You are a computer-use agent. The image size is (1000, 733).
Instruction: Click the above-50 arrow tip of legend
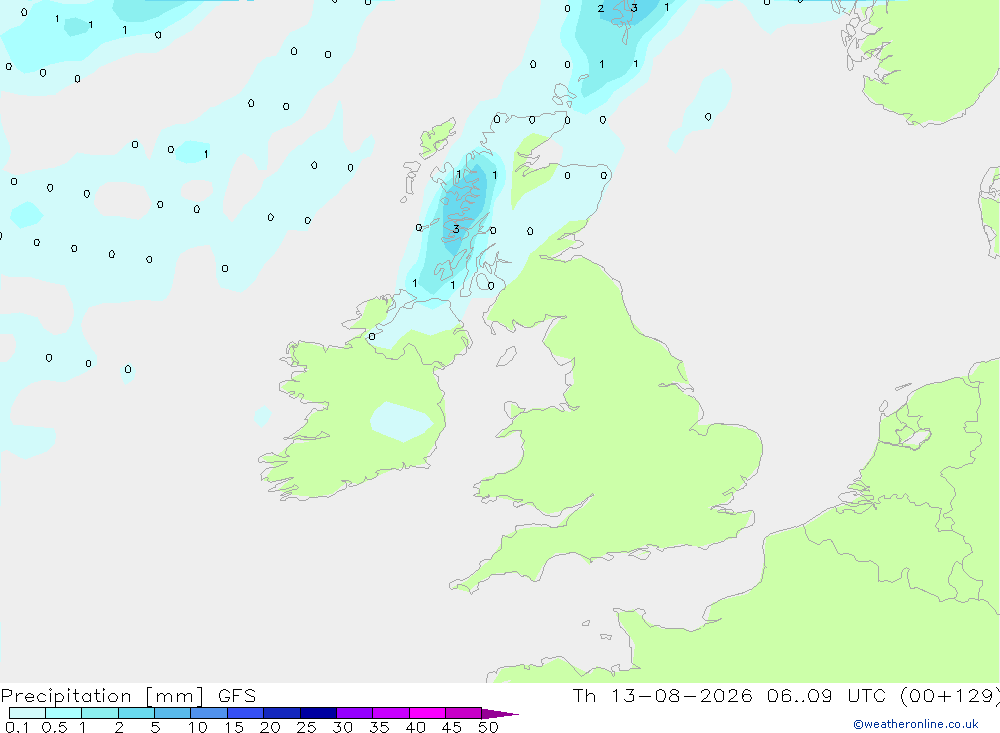[x=500, y=714]
